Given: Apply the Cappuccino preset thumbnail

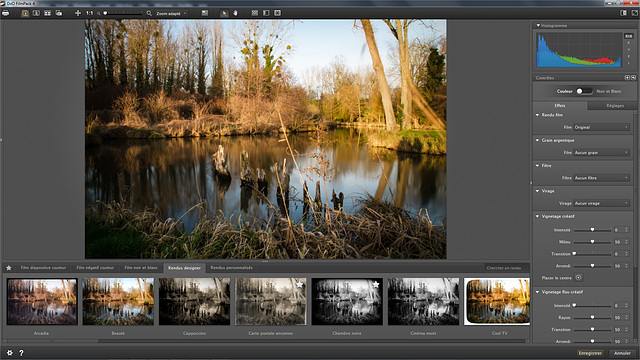Looking at the screenshot, I should [194, 302].
